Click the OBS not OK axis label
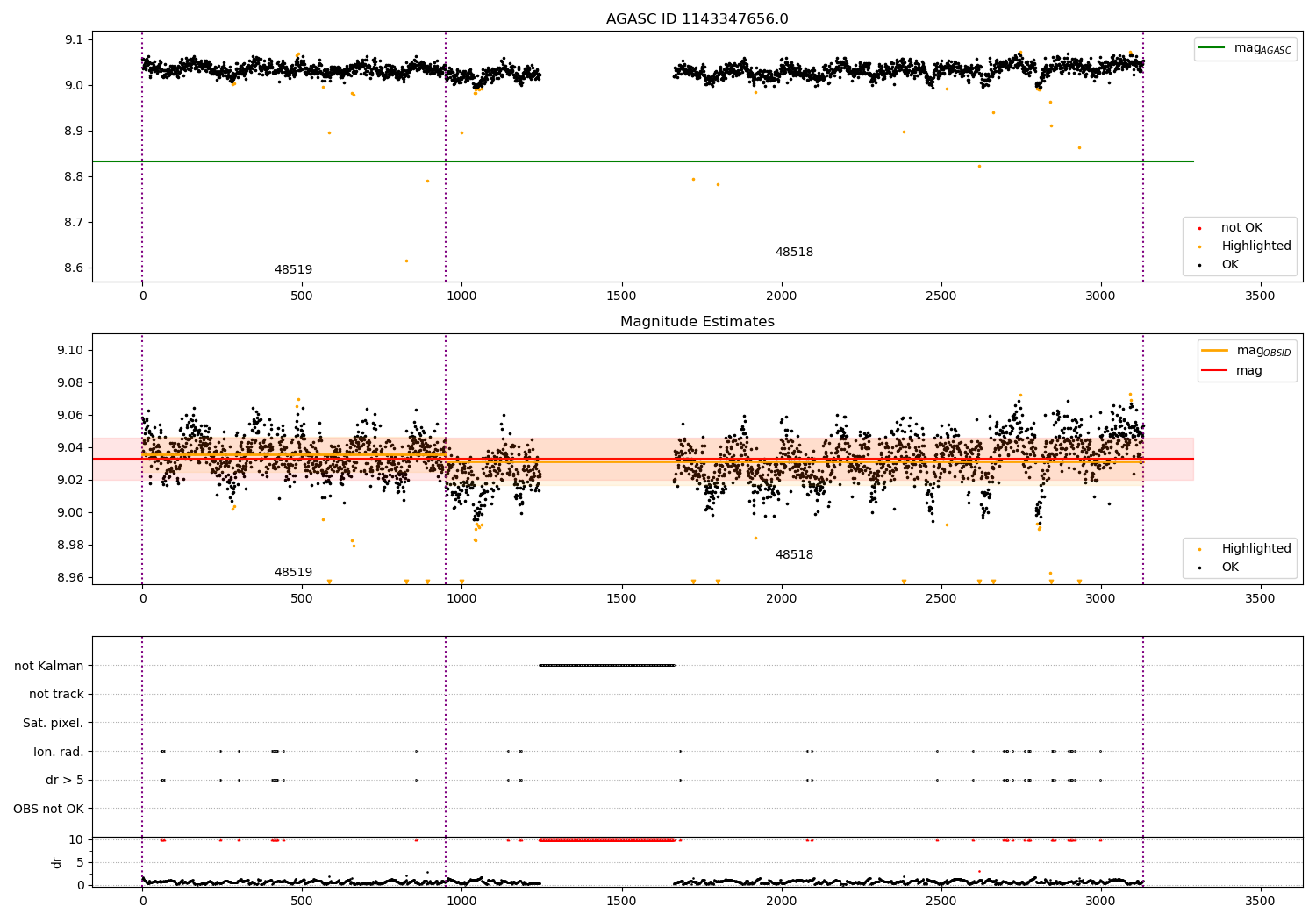The height and width of the screenshot is (921, 1316). (x=49, y=809)
